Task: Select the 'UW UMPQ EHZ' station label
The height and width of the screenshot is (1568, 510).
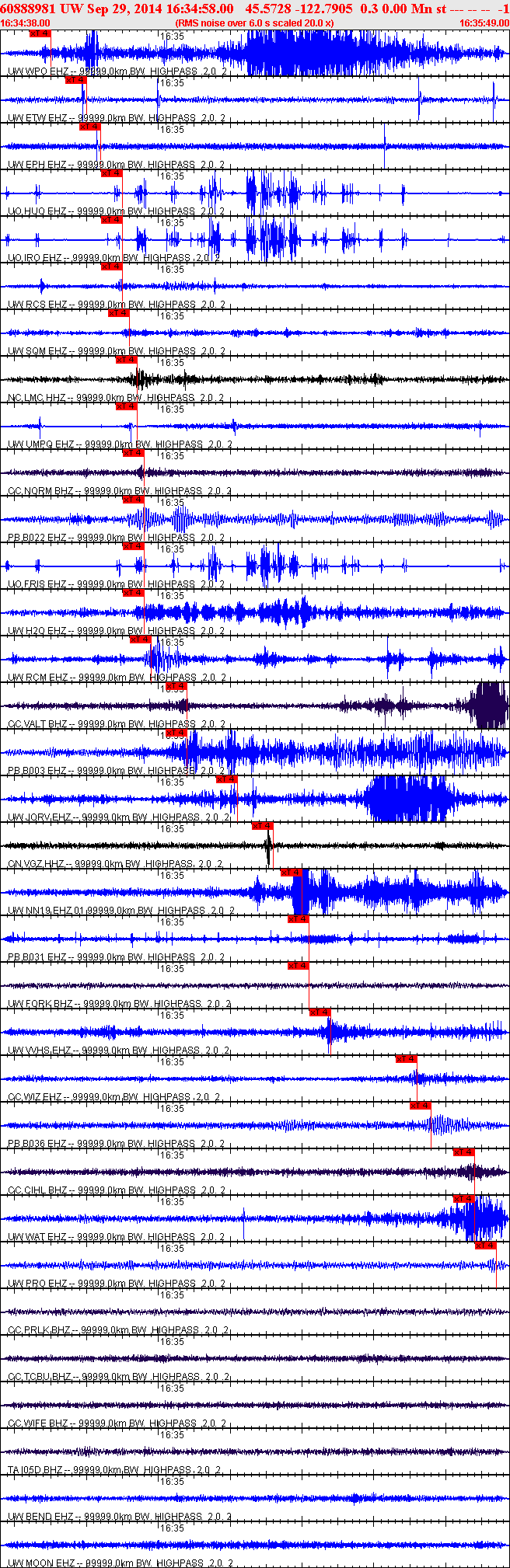Action: click(40, 444)
